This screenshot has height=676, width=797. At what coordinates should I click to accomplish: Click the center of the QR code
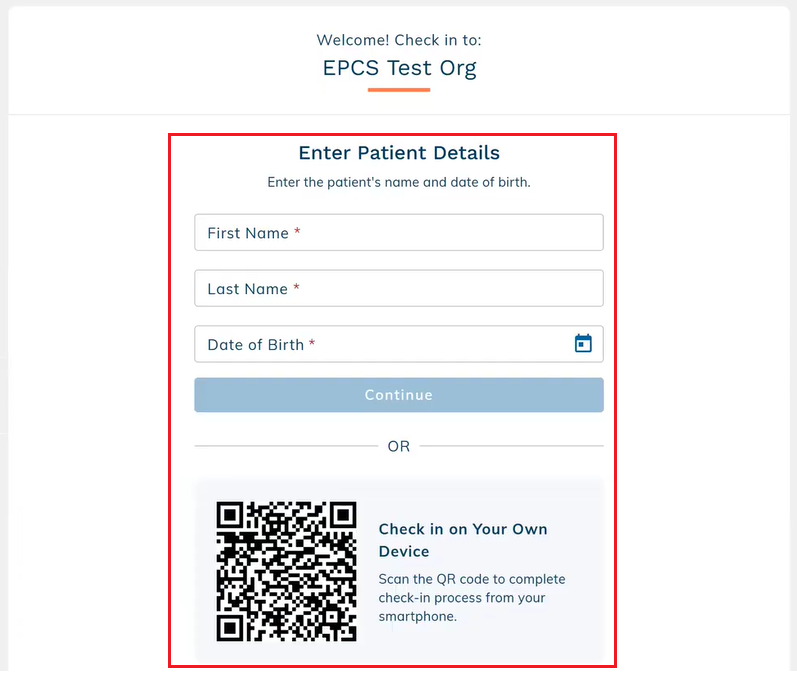point(286,571)
